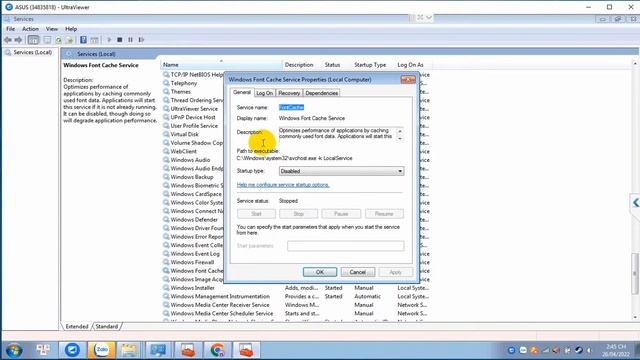Click OK in the properties dialog
The height and width of the screenshot is (360, 640).
[320, 272]
